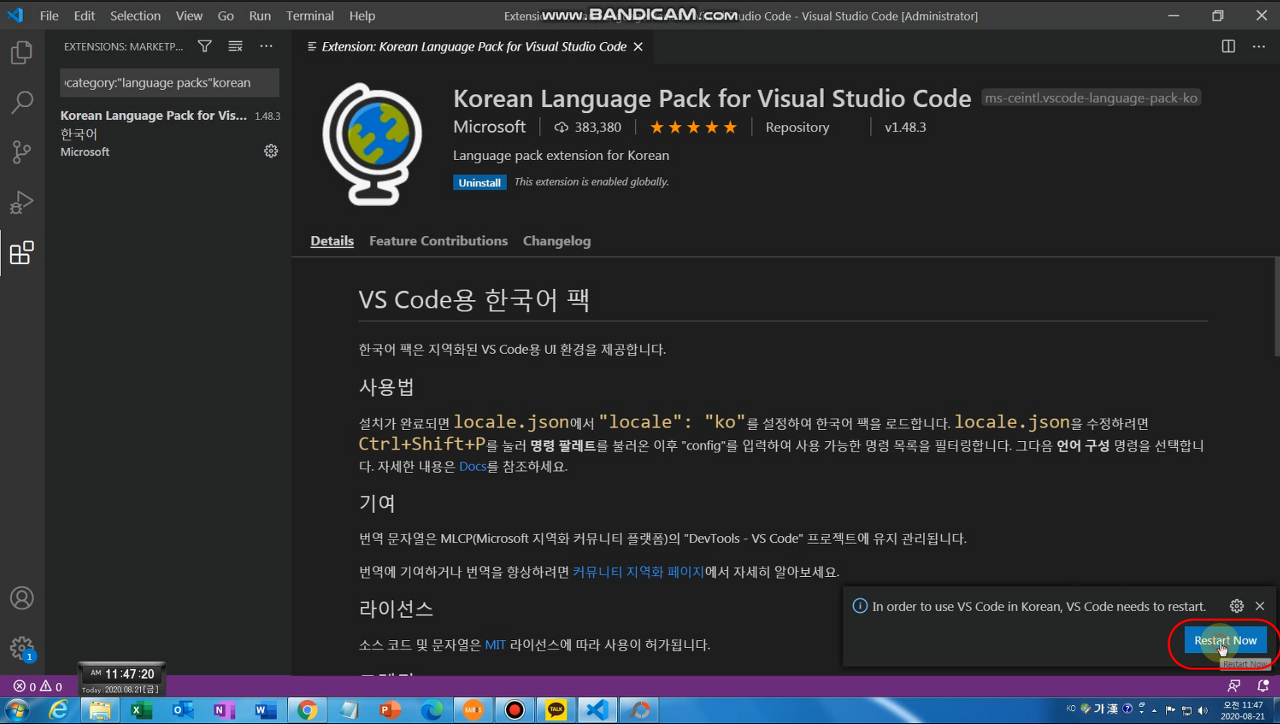
Task: Open Microsoft Edge from the taskbar
Action: click(431, 710)
